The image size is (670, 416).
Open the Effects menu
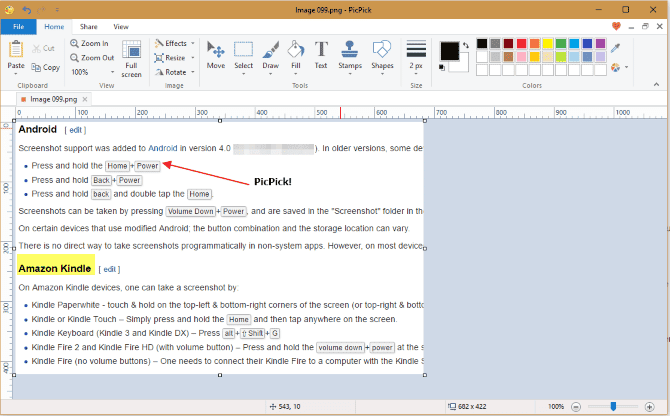click(x=174, y=43)
